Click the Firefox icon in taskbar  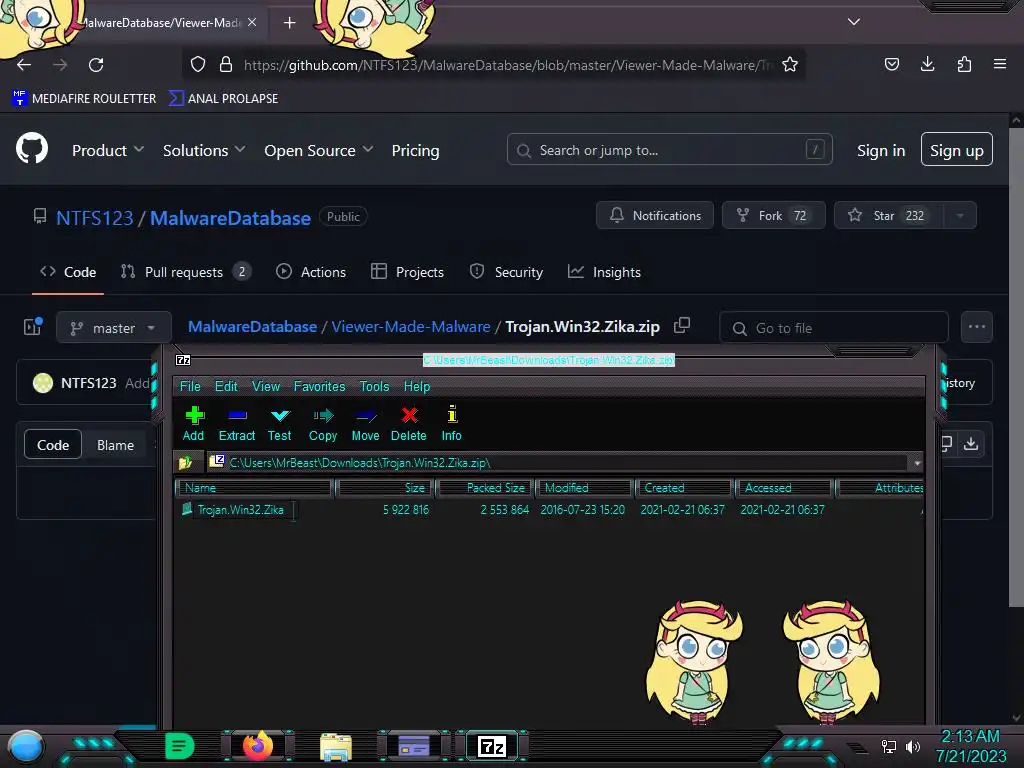[257, 746]
